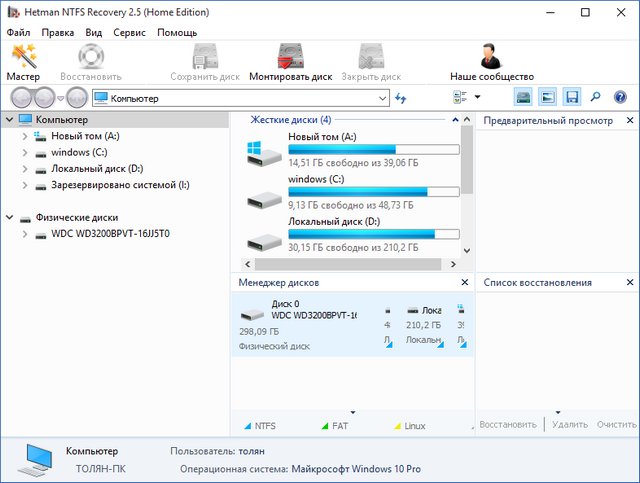
Task: Open the Компьютер address bar dropdown
Action: [383, 98]
